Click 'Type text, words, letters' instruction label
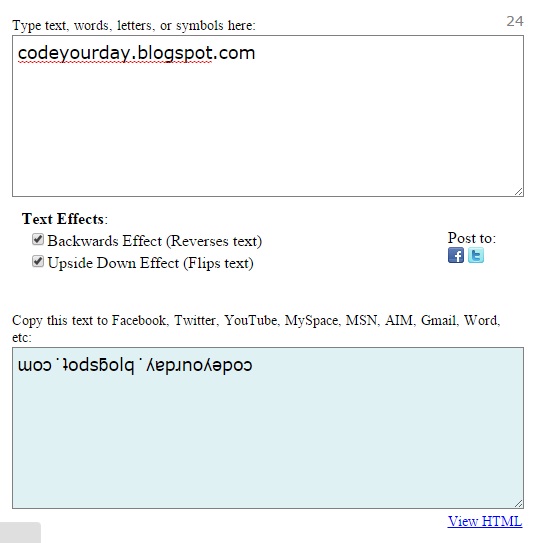The height and width of the screenshot is (543, 551). [x=134, y=26]
